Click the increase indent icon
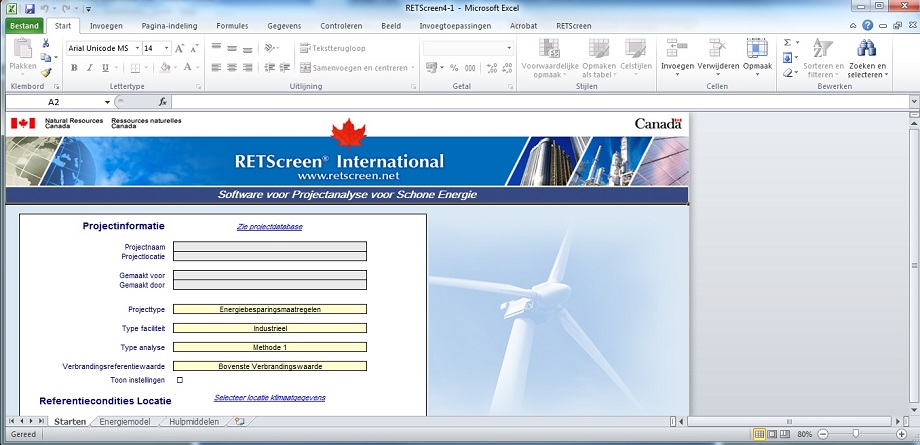This screenshot has height=445, width=920. pos(285,68)
